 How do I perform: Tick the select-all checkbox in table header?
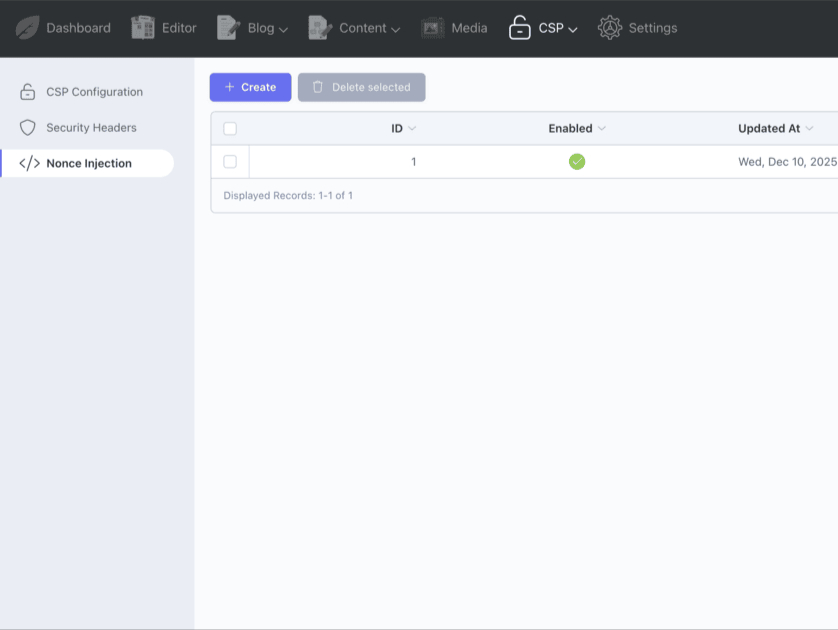point(230,129)
